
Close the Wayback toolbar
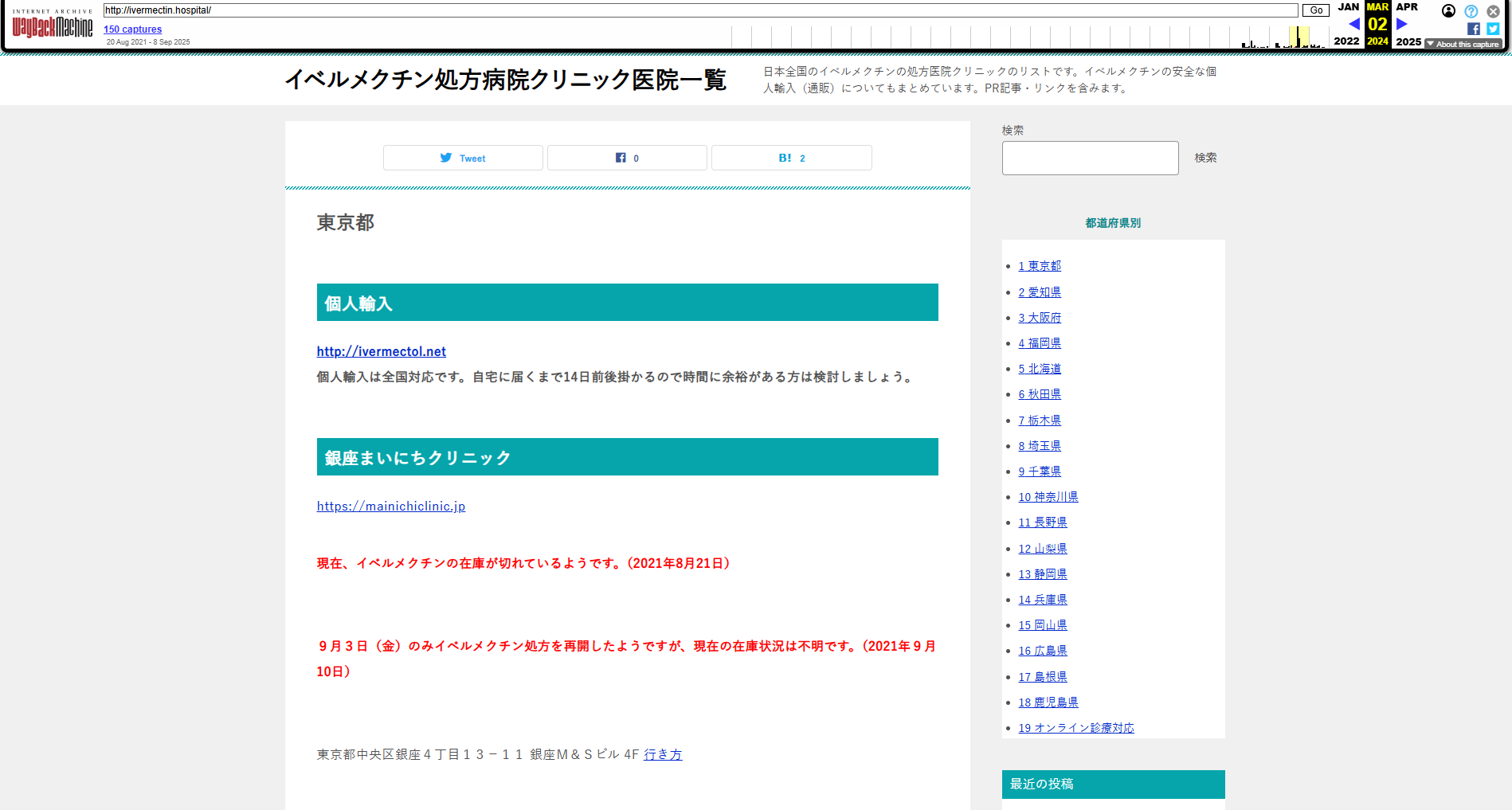1493,11
